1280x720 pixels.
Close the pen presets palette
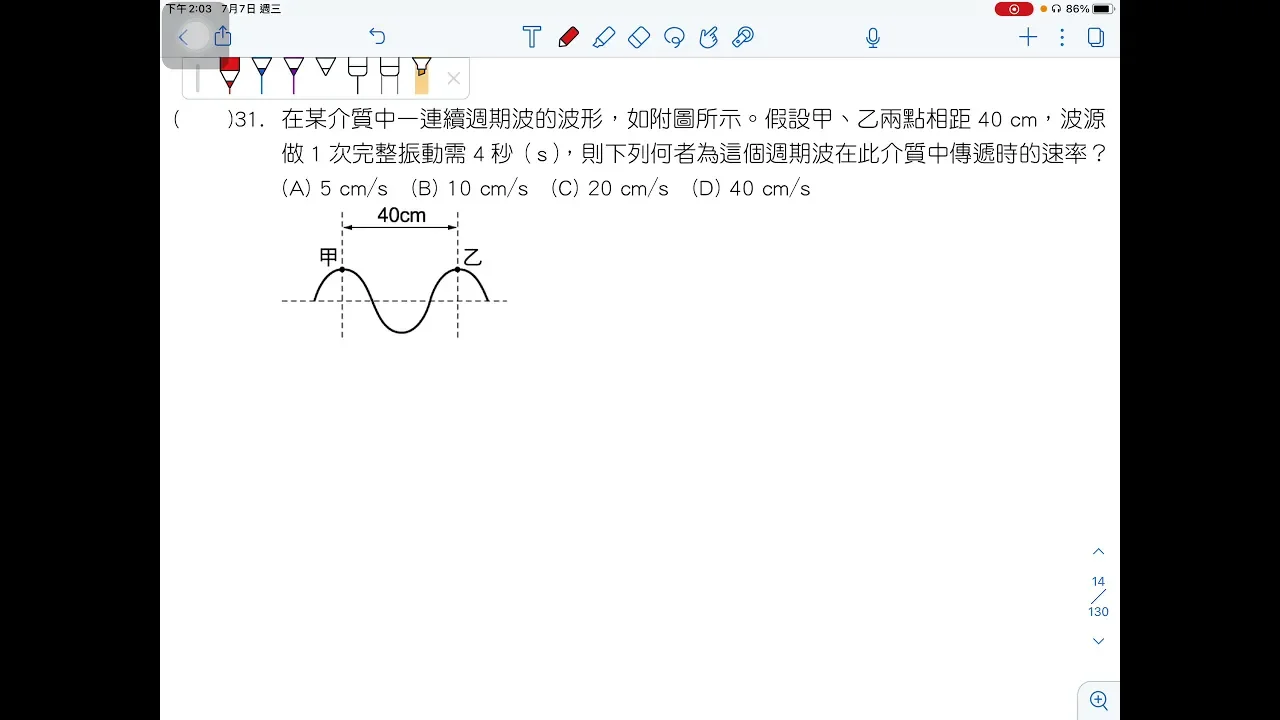click(x=453, y=78)
